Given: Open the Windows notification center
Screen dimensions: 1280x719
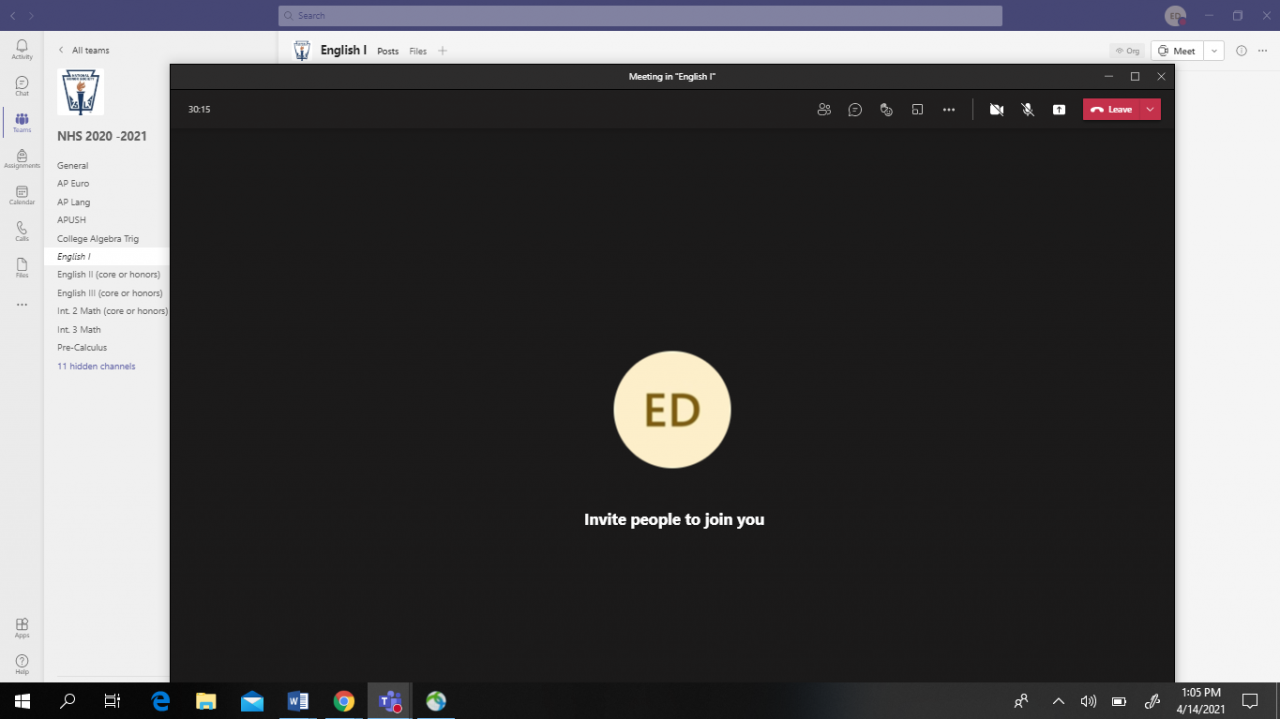Looking at the screenshot, I should click(x=1249, y=701).
